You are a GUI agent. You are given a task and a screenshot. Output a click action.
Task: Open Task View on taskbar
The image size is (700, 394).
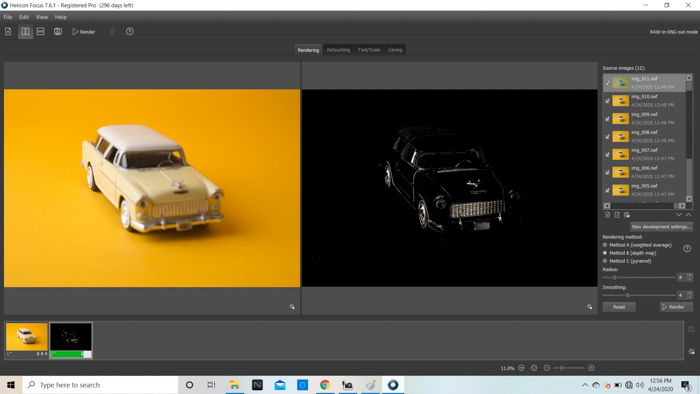(211, 385)
